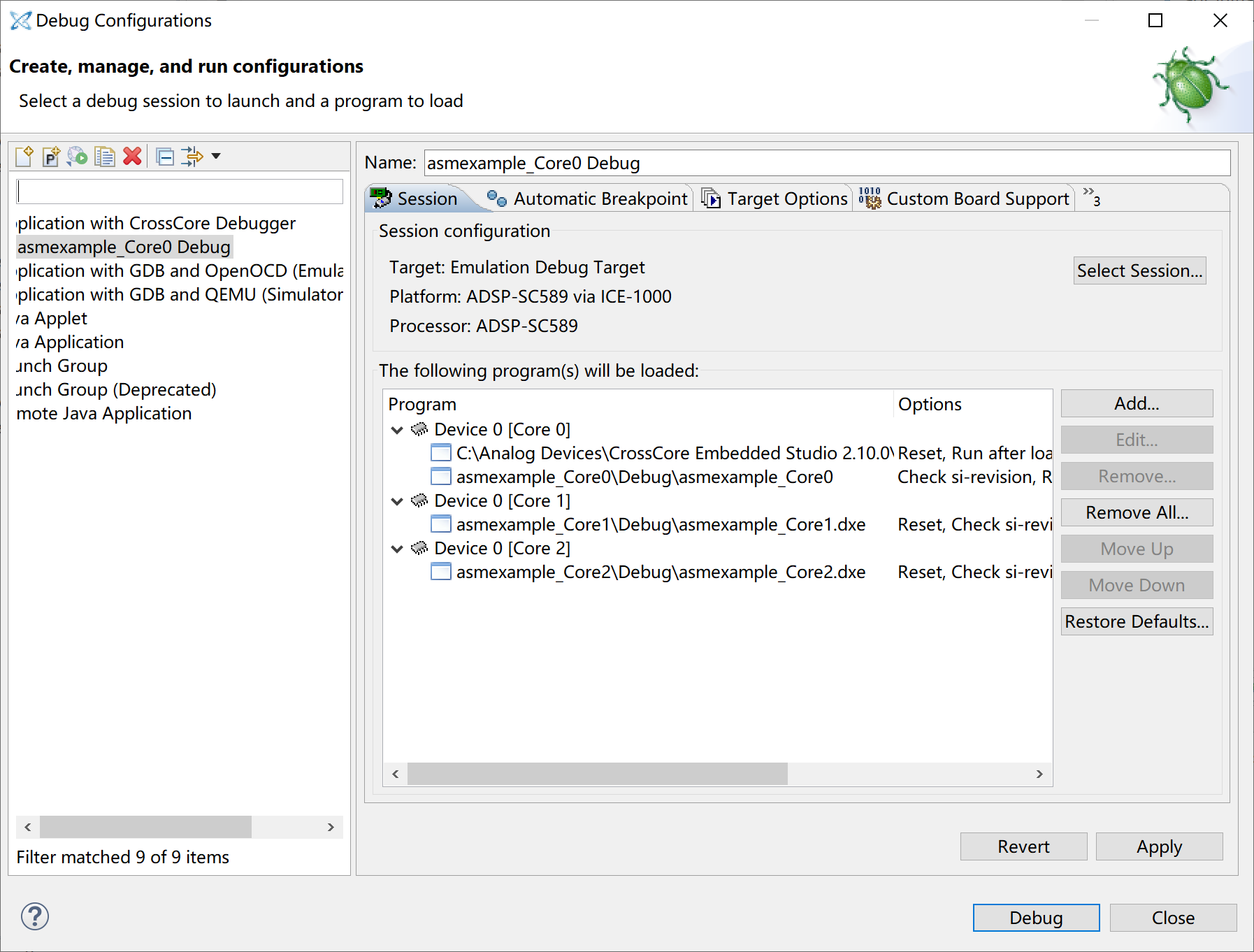This screenshot has width=1254, height=952.
Task: Click right arrow of configuration list scrollbar
Action: [331, 827]
